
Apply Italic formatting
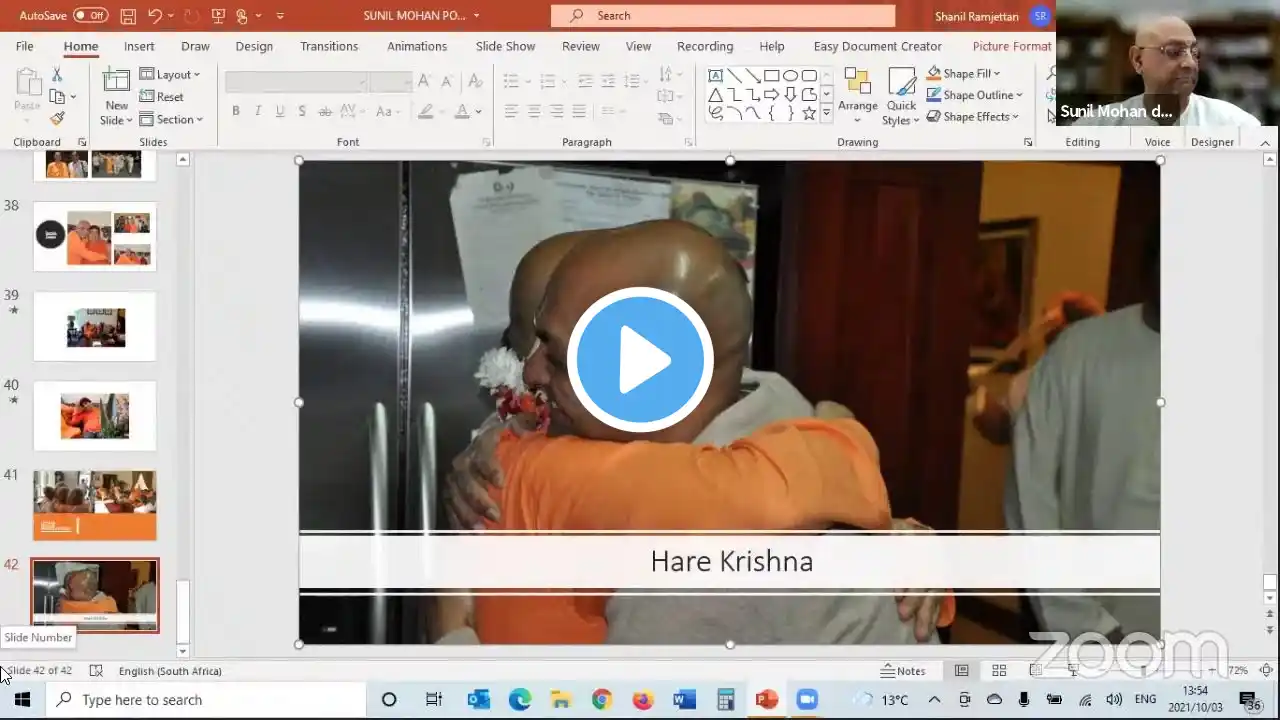click(x=258, y=111)
